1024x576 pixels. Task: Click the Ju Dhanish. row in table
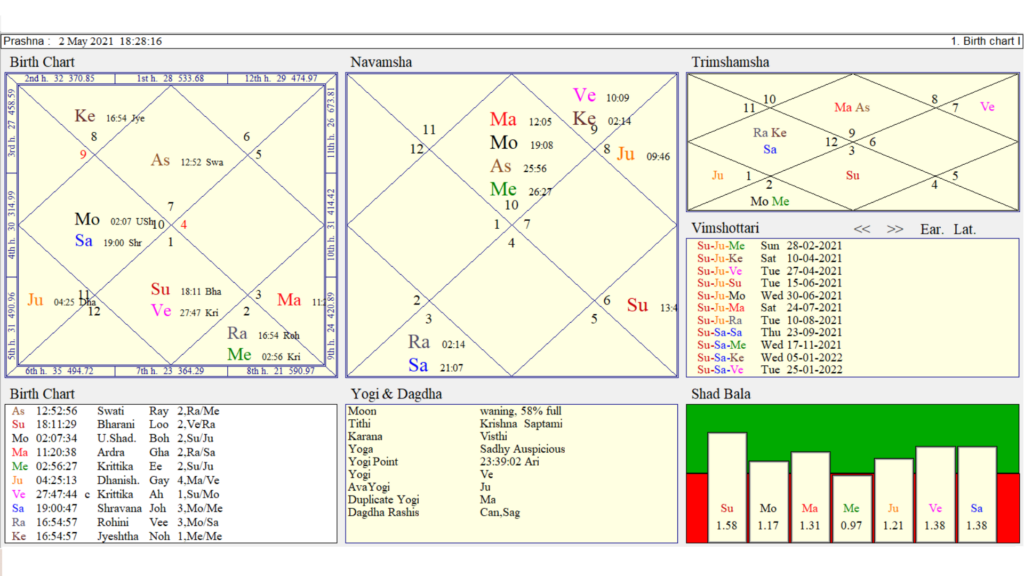click(x=116, y=480)
